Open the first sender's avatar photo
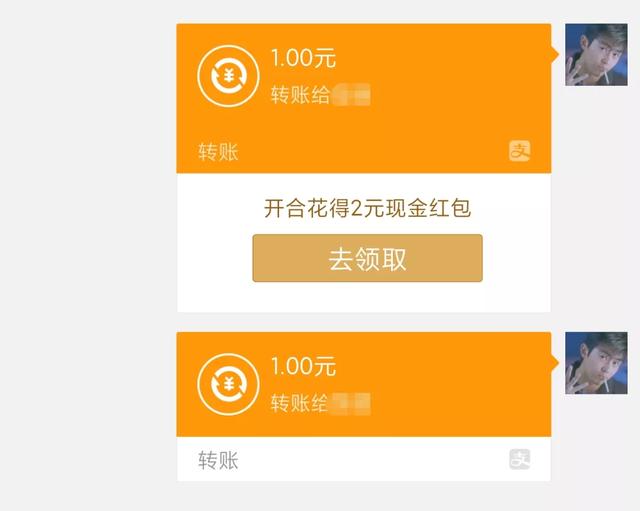640x511 pixels. coord(596,55)
